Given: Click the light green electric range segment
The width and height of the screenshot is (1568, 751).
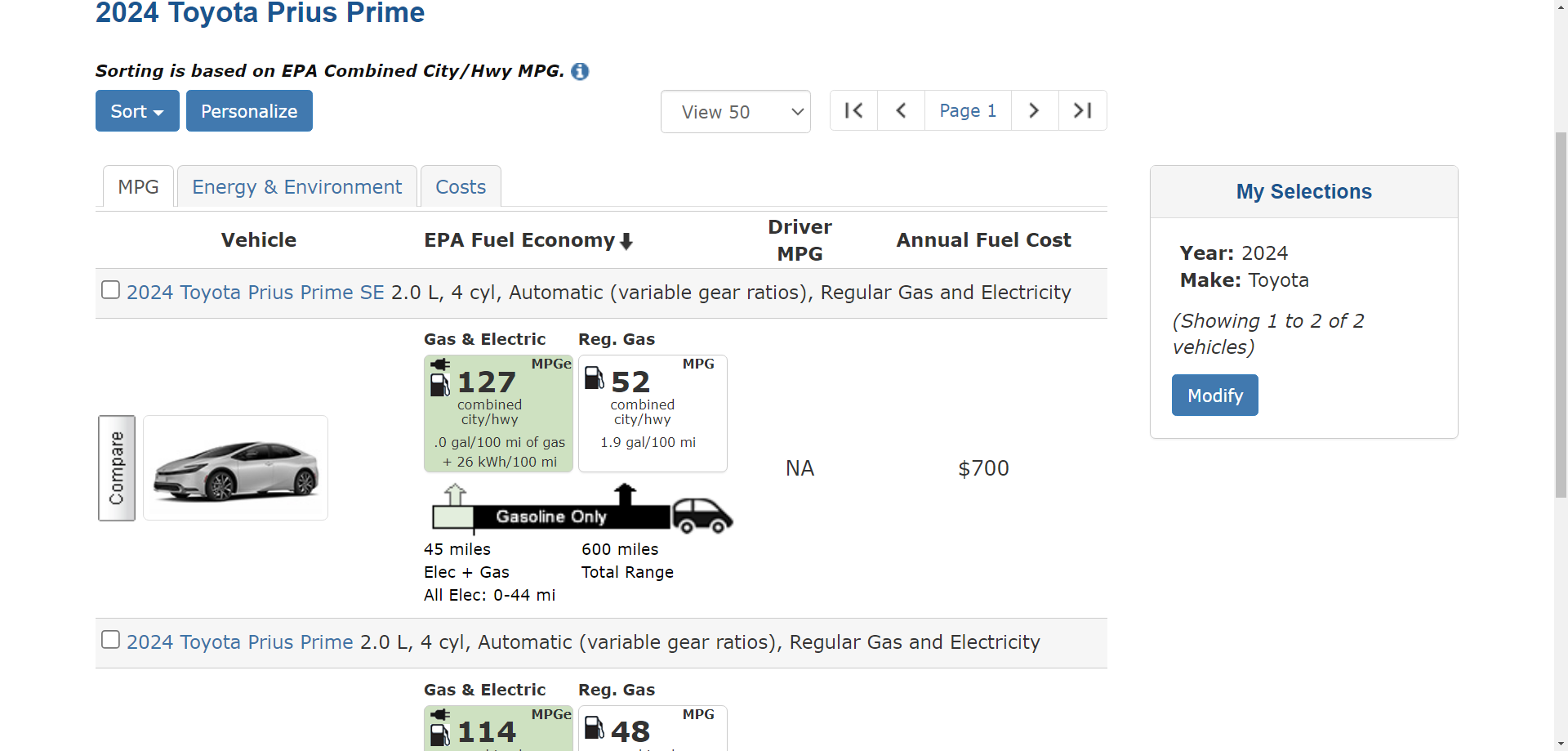Looking at the screenshot, I should coord(453,517).
